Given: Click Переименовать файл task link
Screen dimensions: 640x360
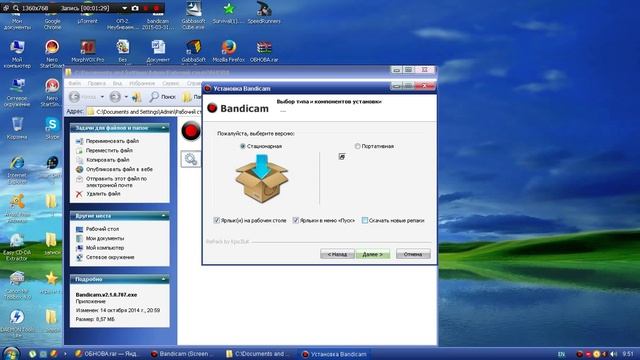Looking at the screenshot, I should click(x=112, y=141).
